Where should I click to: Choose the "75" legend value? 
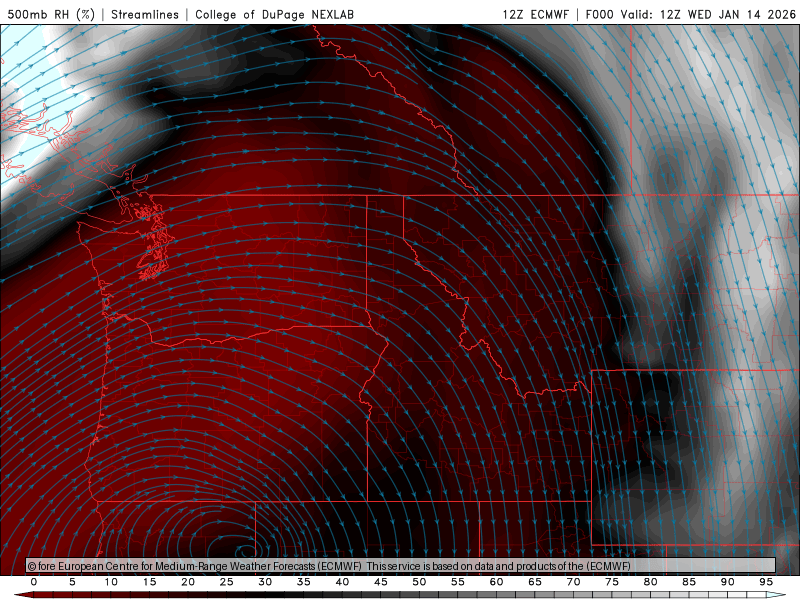pos(612,582)
